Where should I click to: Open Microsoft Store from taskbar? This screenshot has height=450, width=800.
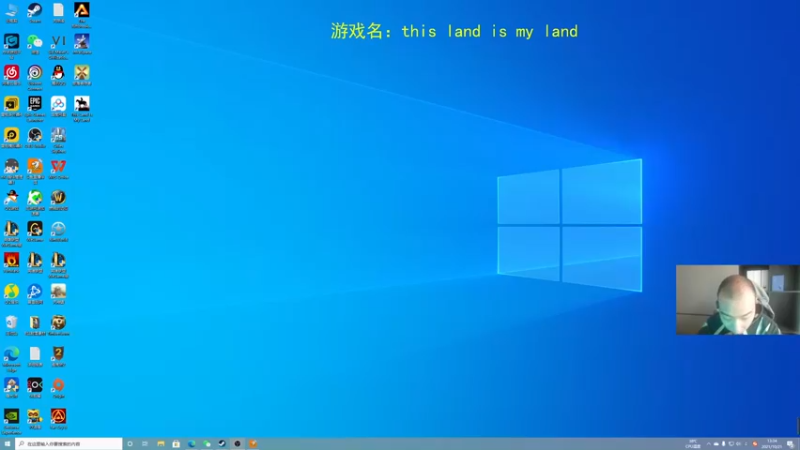(x=176, y=444)
